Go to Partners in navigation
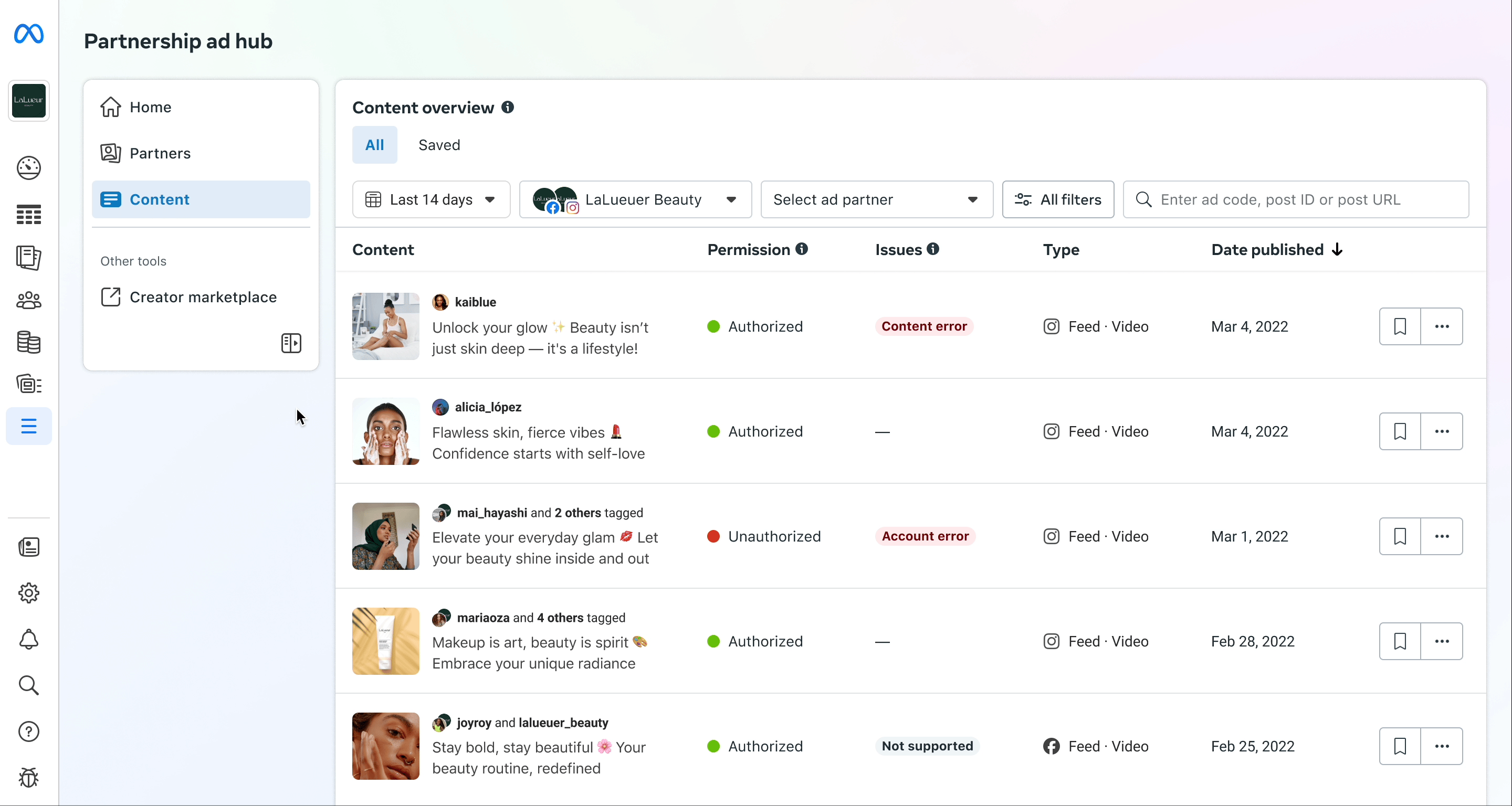 click(160, 153)
